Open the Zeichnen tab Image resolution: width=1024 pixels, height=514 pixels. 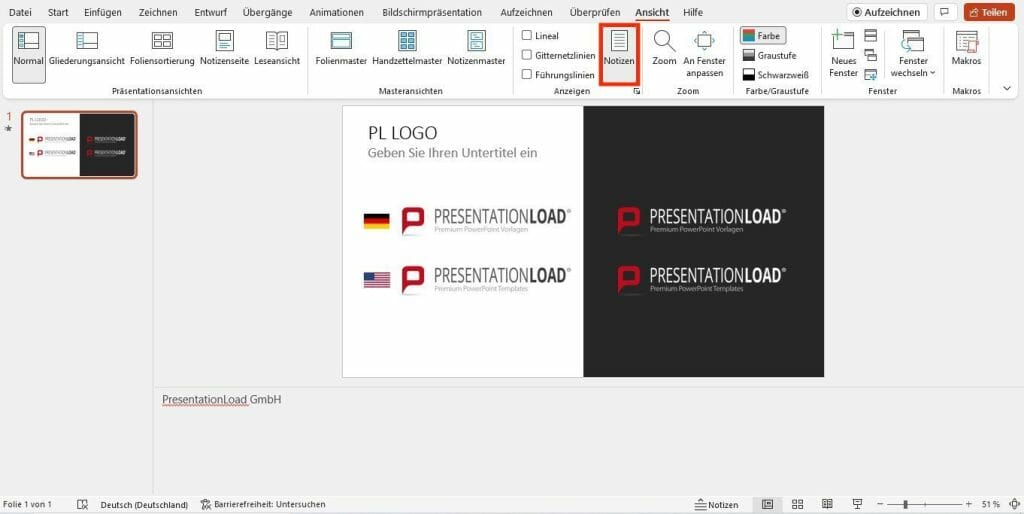[158, 12]
